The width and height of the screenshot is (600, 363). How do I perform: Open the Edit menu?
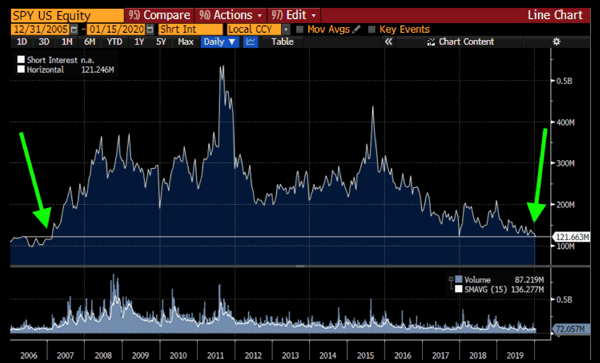pyautogui.click(x=293, y=15)
